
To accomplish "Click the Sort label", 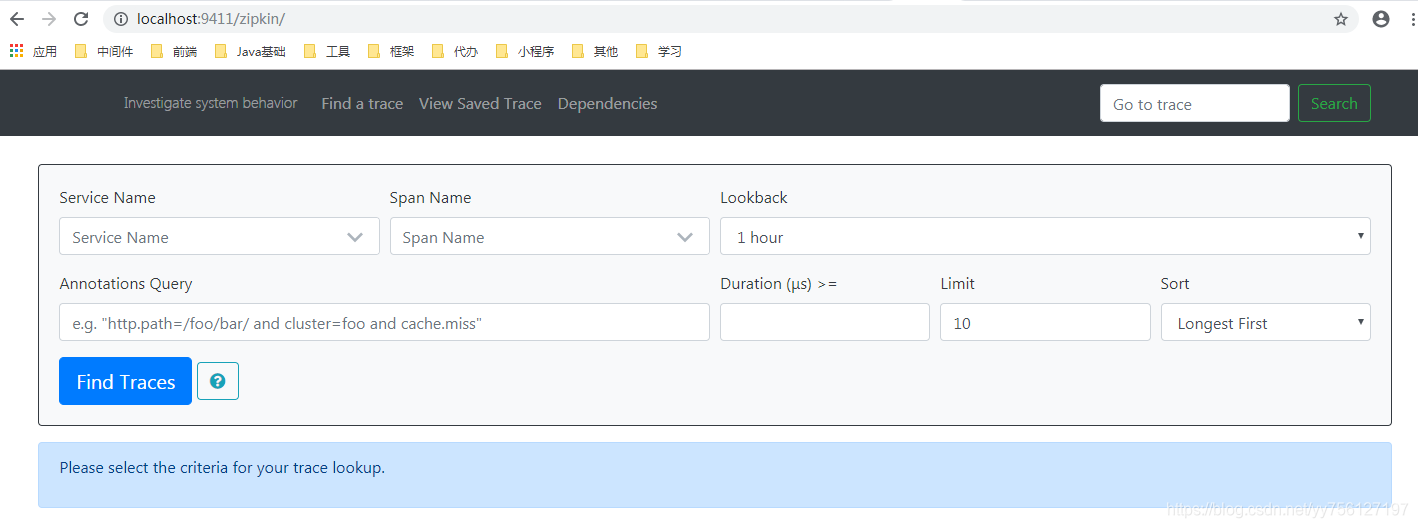I will (x=1175, y=283).
